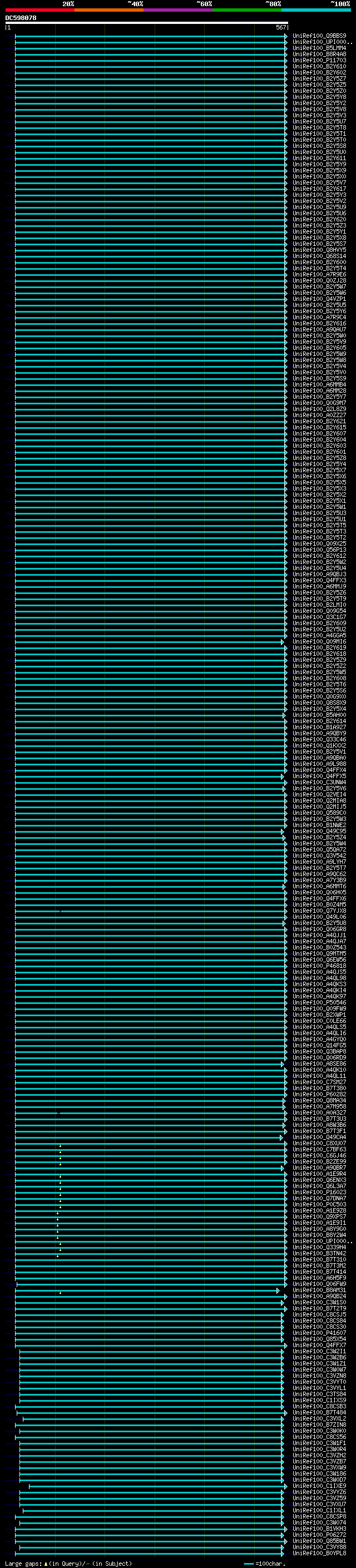
Task: Select the UniRef100_B2Y602 hit label
Action: tap(319, 72)
